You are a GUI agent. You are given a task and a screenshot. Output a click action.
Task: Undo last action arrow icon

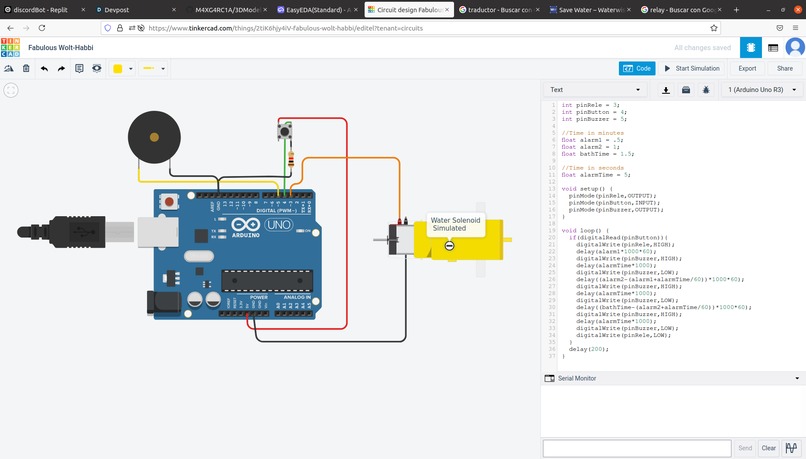click(x=44, y=68)
